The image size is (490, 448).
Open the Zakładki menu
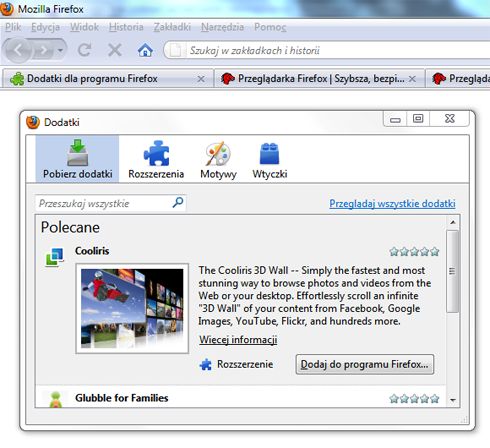click(x=172, y=27)
